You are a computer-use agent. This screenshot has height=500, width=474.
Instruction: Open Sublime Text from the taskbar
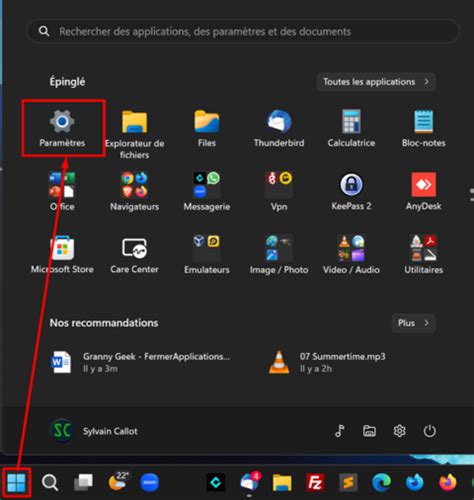tap(348, 482)
